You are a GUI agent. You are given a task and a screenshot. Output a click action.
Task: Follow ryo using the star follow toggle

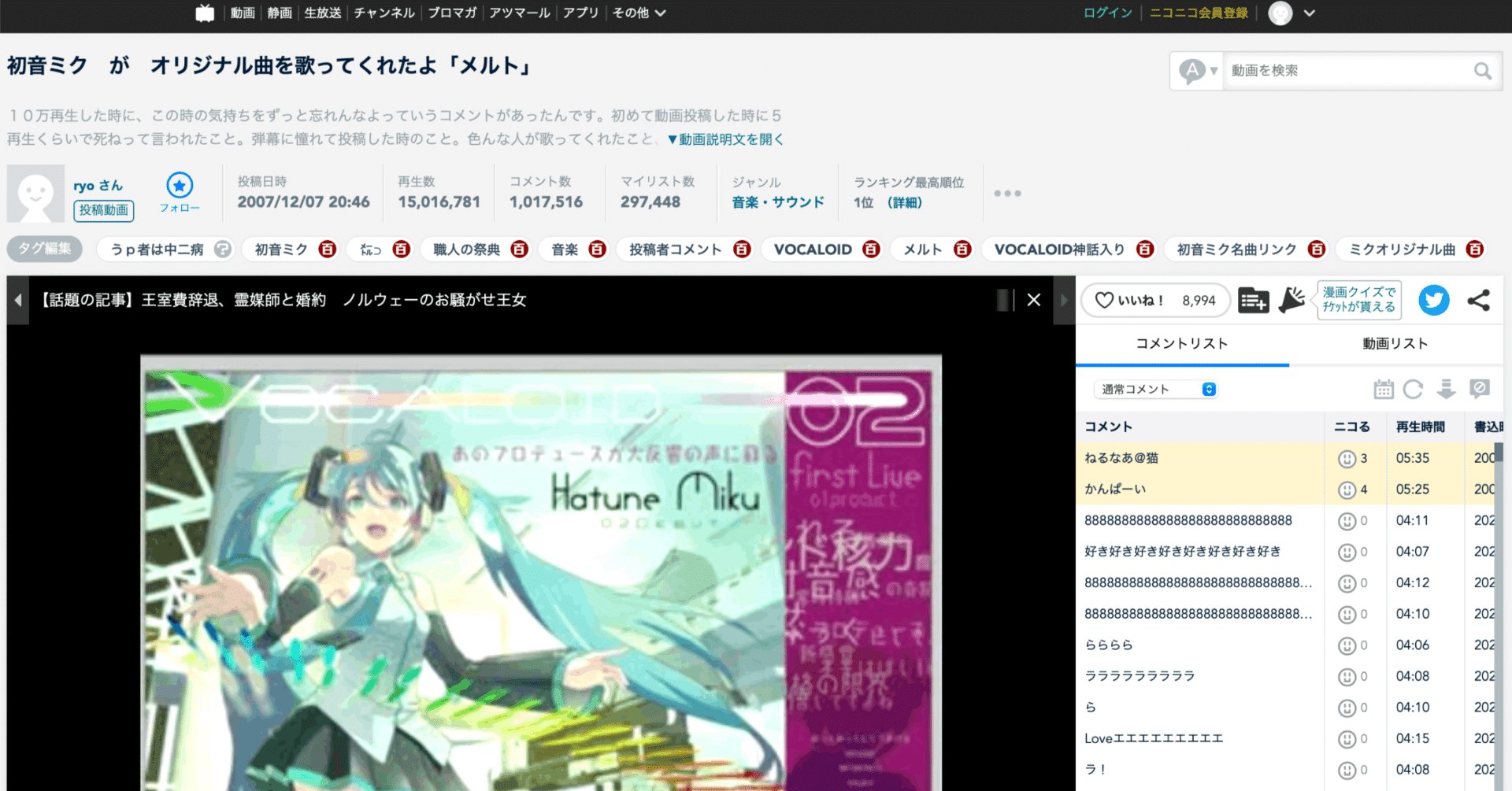[x=180, y=187]
